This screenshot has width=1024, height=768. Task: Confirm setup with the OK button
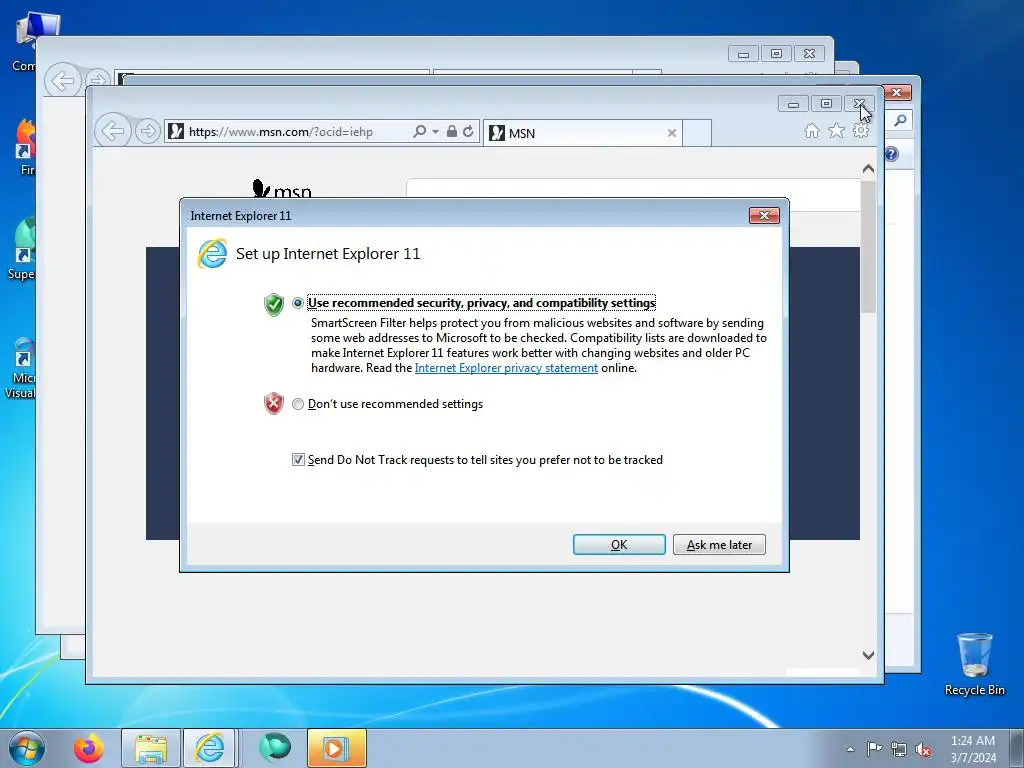[x=619, y=545]
